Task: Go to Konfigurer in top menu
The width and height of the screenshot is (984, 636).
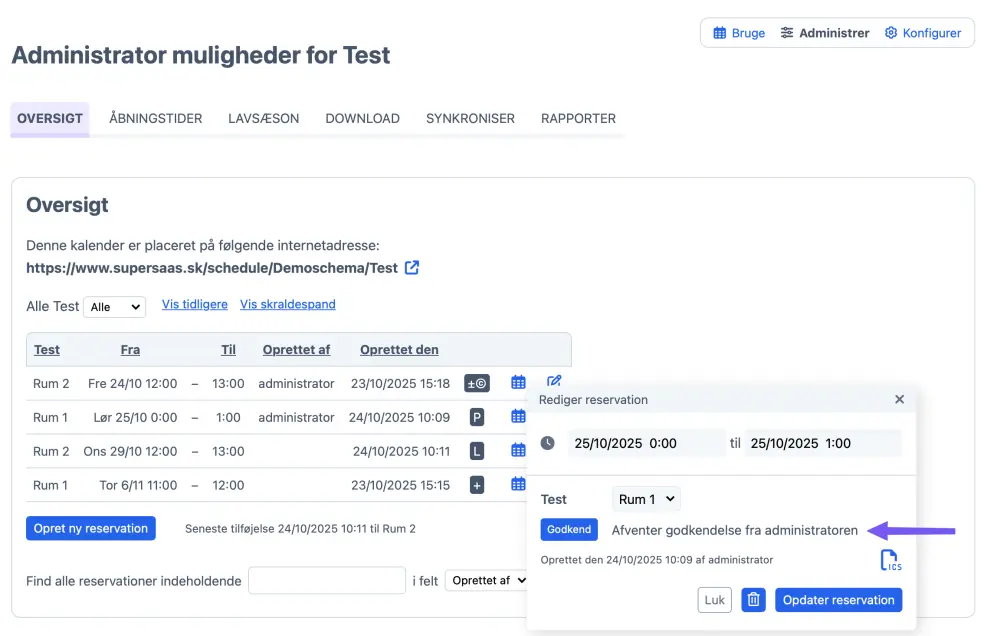Action: [x=923, y=33]
